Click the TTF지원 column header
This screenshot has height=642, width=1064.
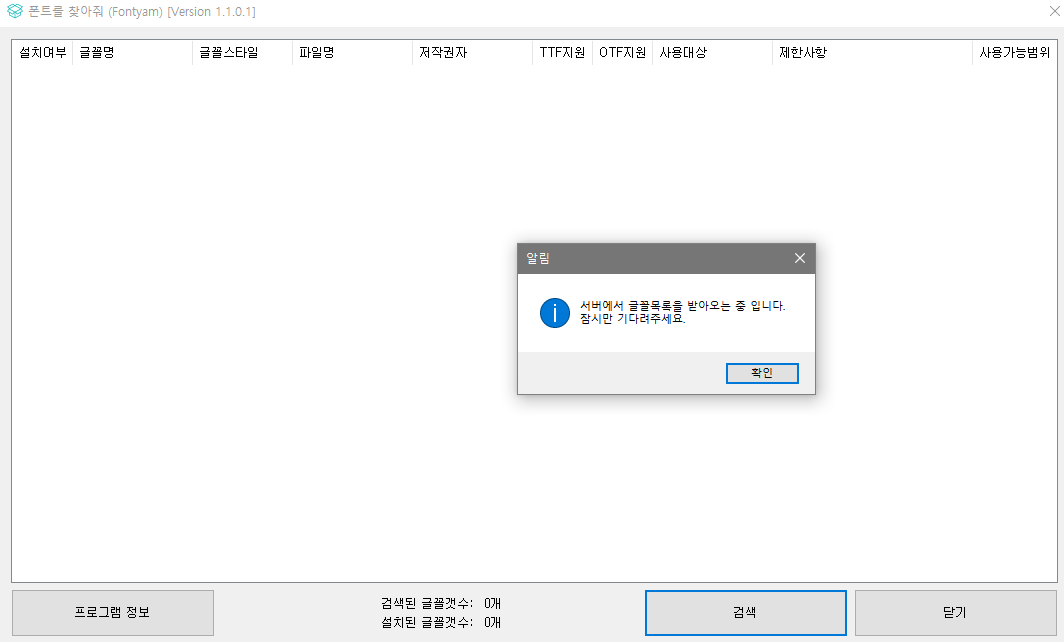point(563,52)
